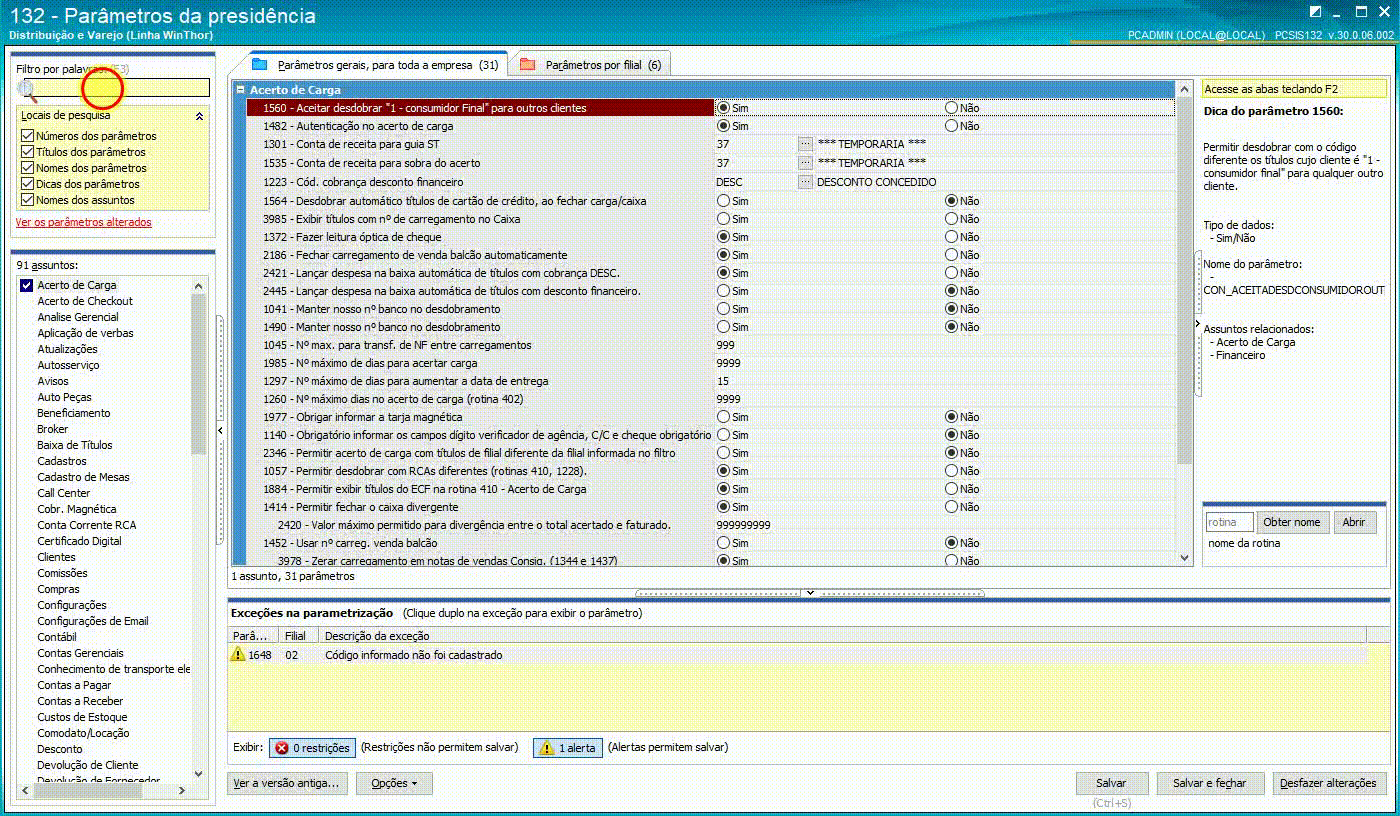Click the red restrictions icon button

(x=282, y=748)
